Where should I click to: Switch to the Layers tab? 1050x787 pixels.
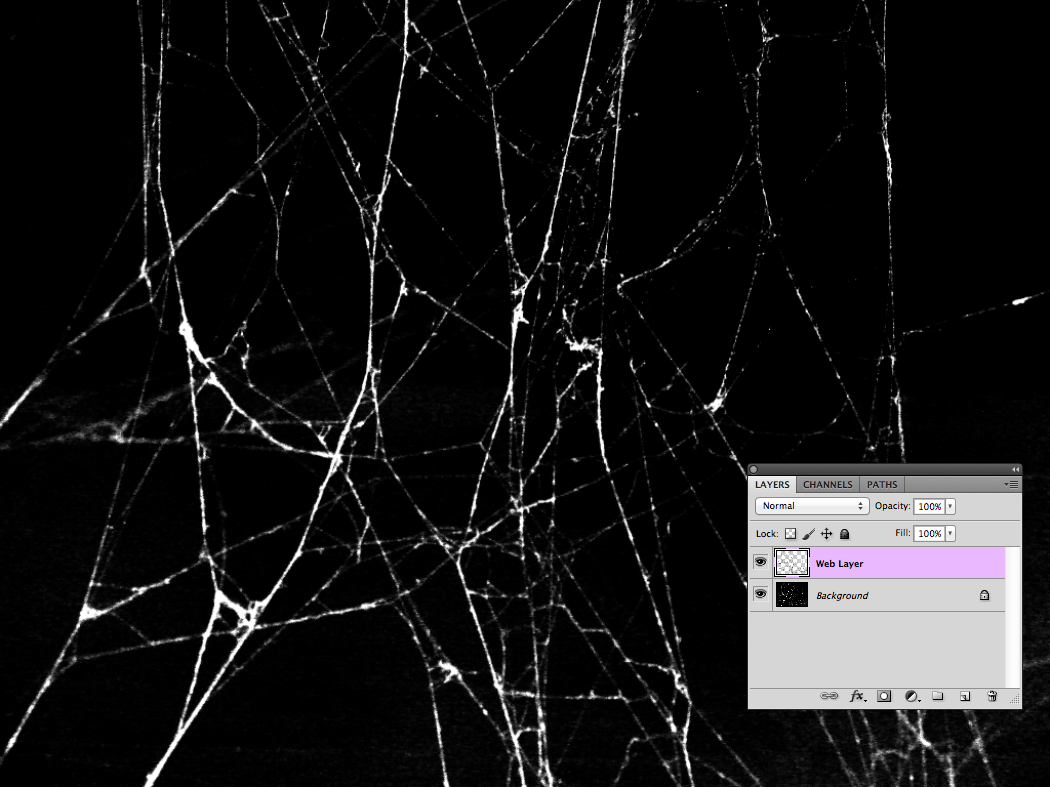coord(772,484)
